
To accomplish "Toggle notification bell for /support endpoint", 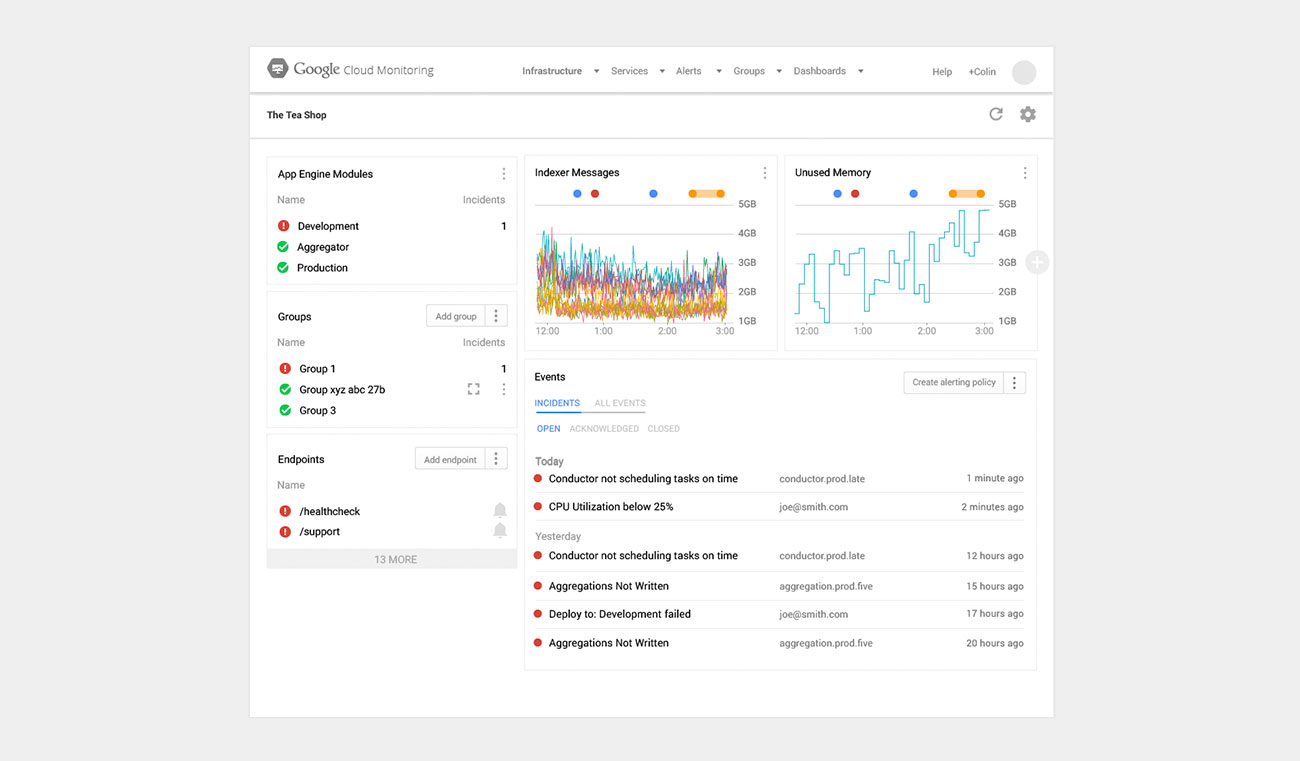I will pos(500,531).
